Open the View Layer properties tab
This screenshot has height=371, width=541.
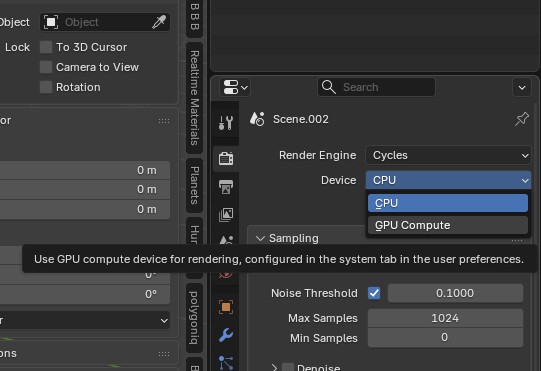coord(226,214)
